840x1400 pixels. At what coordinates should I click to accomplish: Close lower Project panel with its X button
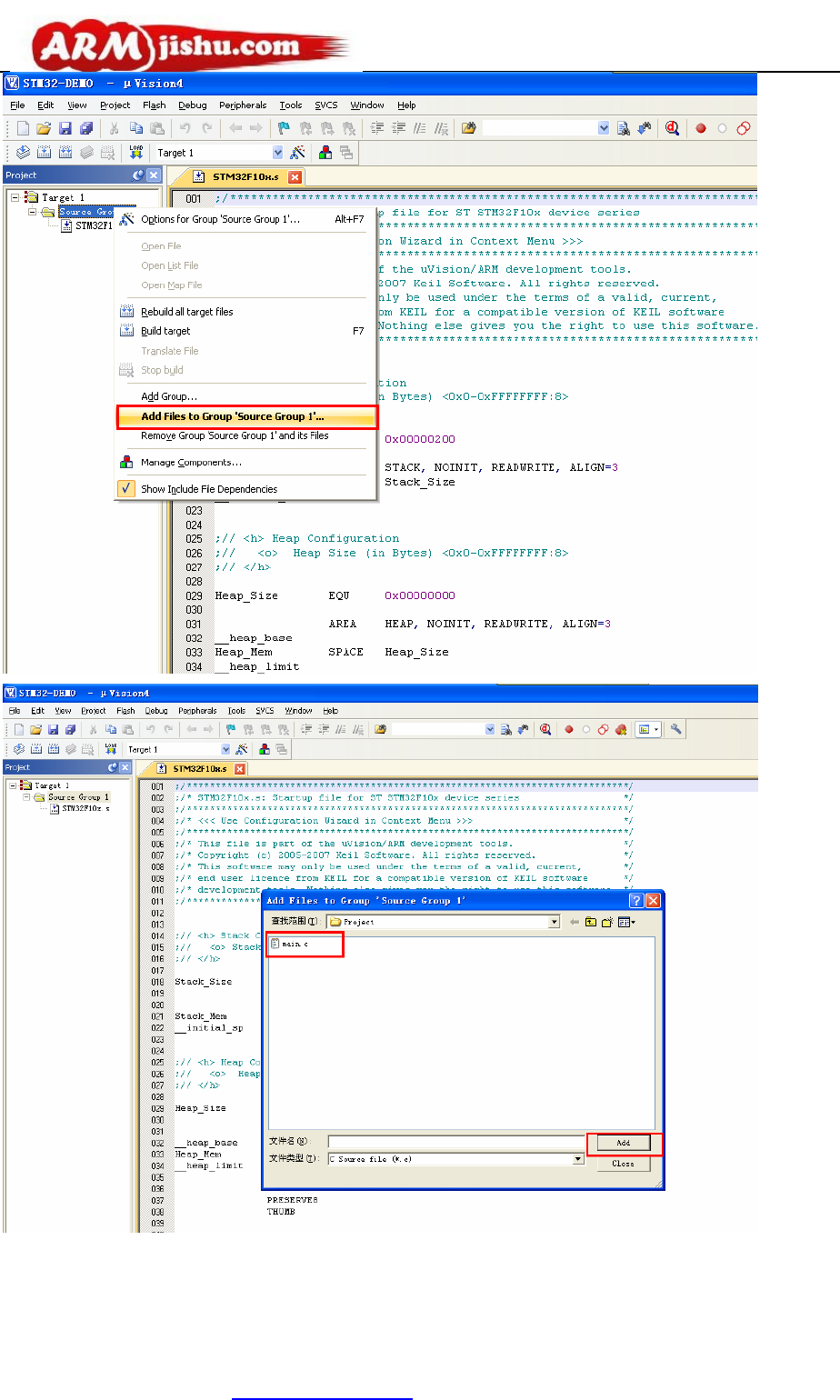click(x=125, y=767)
